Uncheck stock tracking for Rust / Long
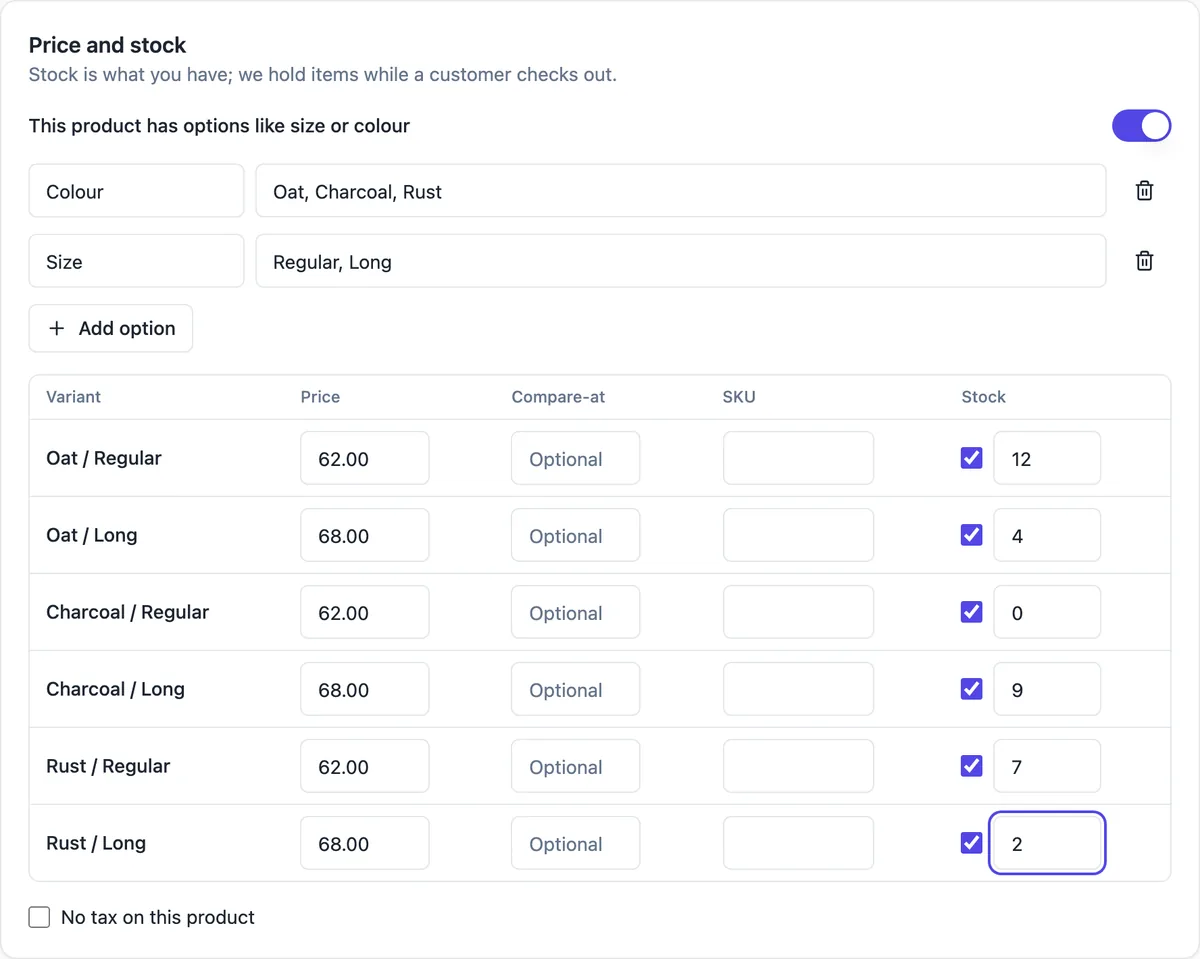The height and width of the screenshot is (959, 1200). 971,843
